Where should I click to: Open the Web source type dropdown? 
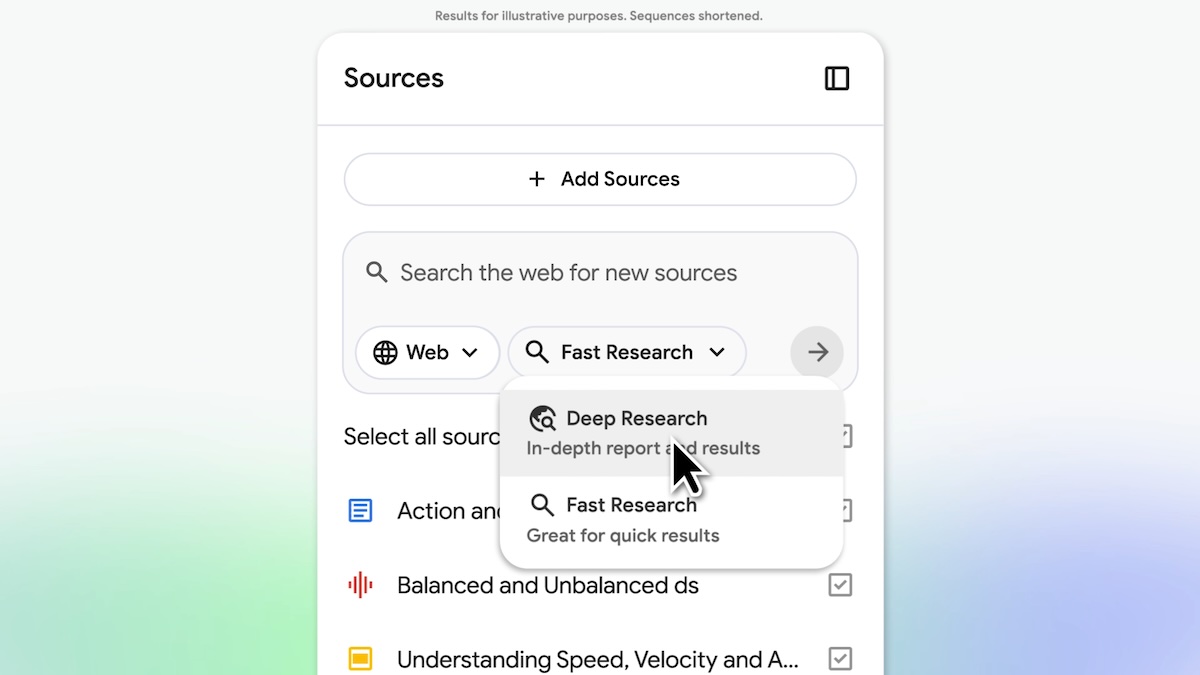click(x=427, y=352)
